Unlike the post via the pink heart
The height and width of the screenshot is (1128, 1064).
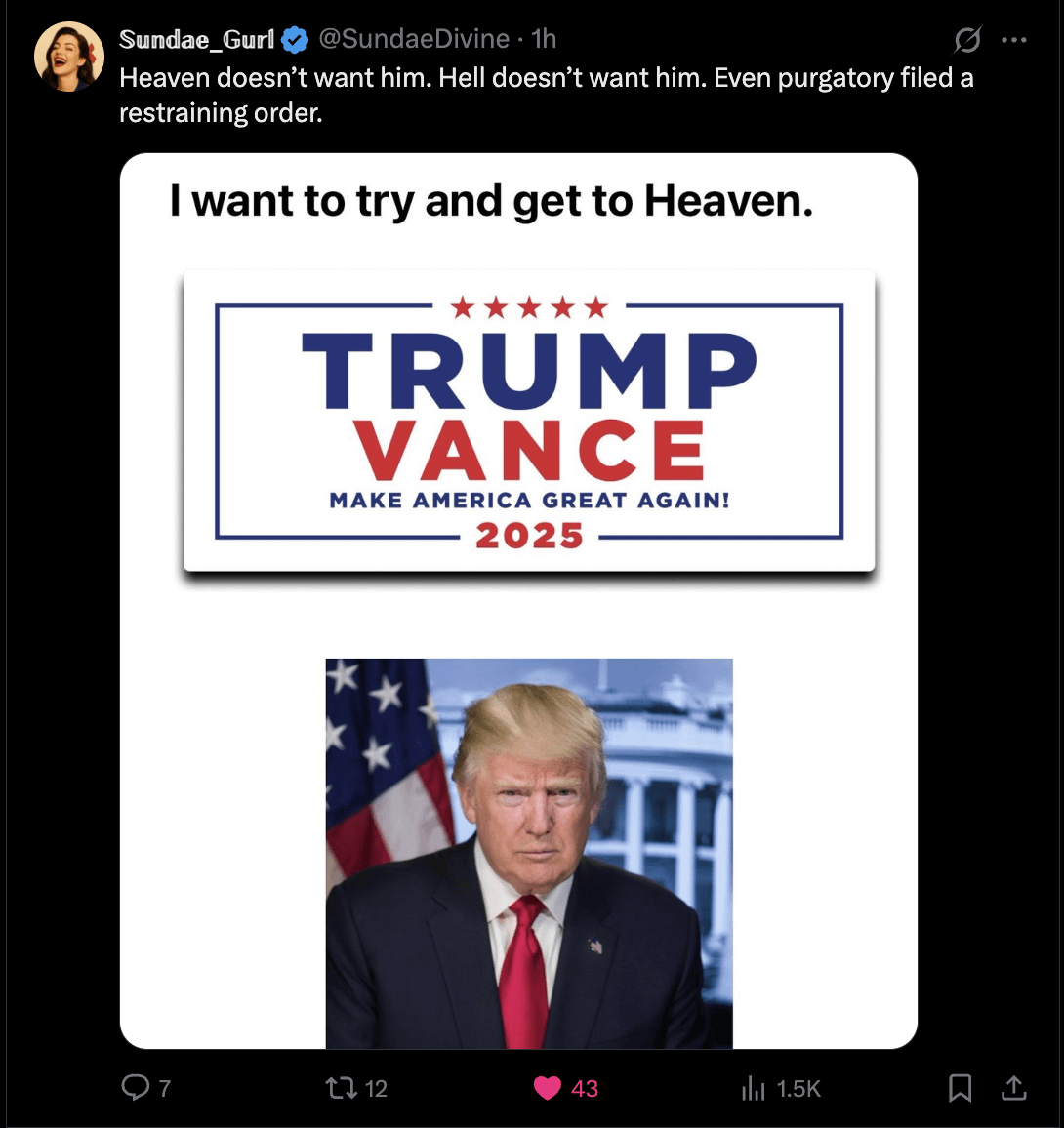547,1088
